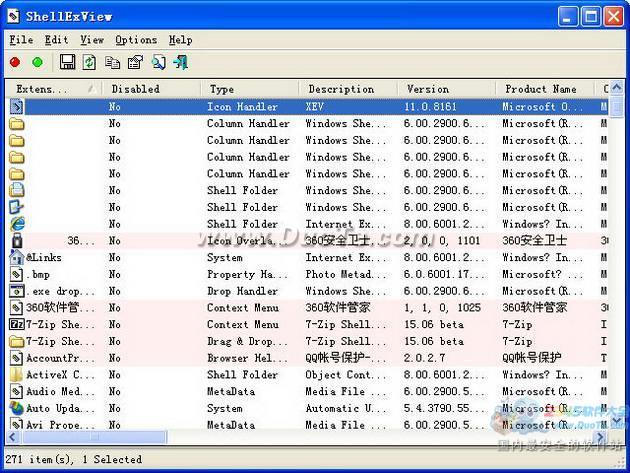Click the Audio Media row icon
The height and width of the screenshot is (473, 630).
coord(17,391)
